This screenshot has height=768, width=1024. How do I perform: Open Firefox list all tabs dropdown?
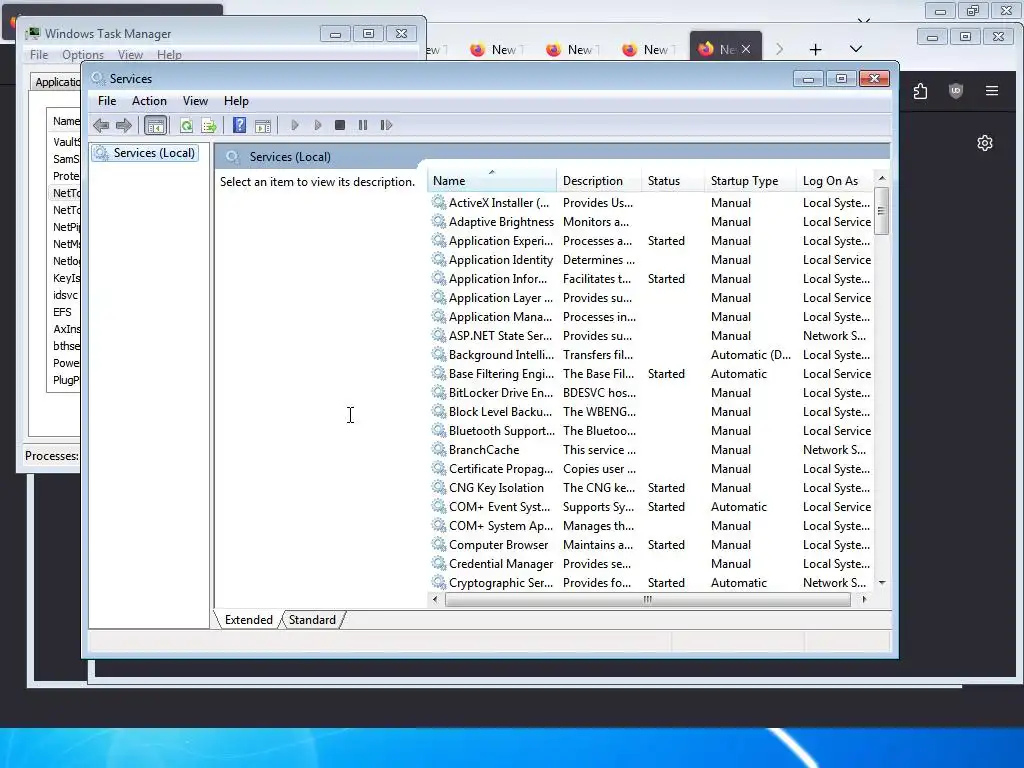pyautogui.click(x=856, y=49)
